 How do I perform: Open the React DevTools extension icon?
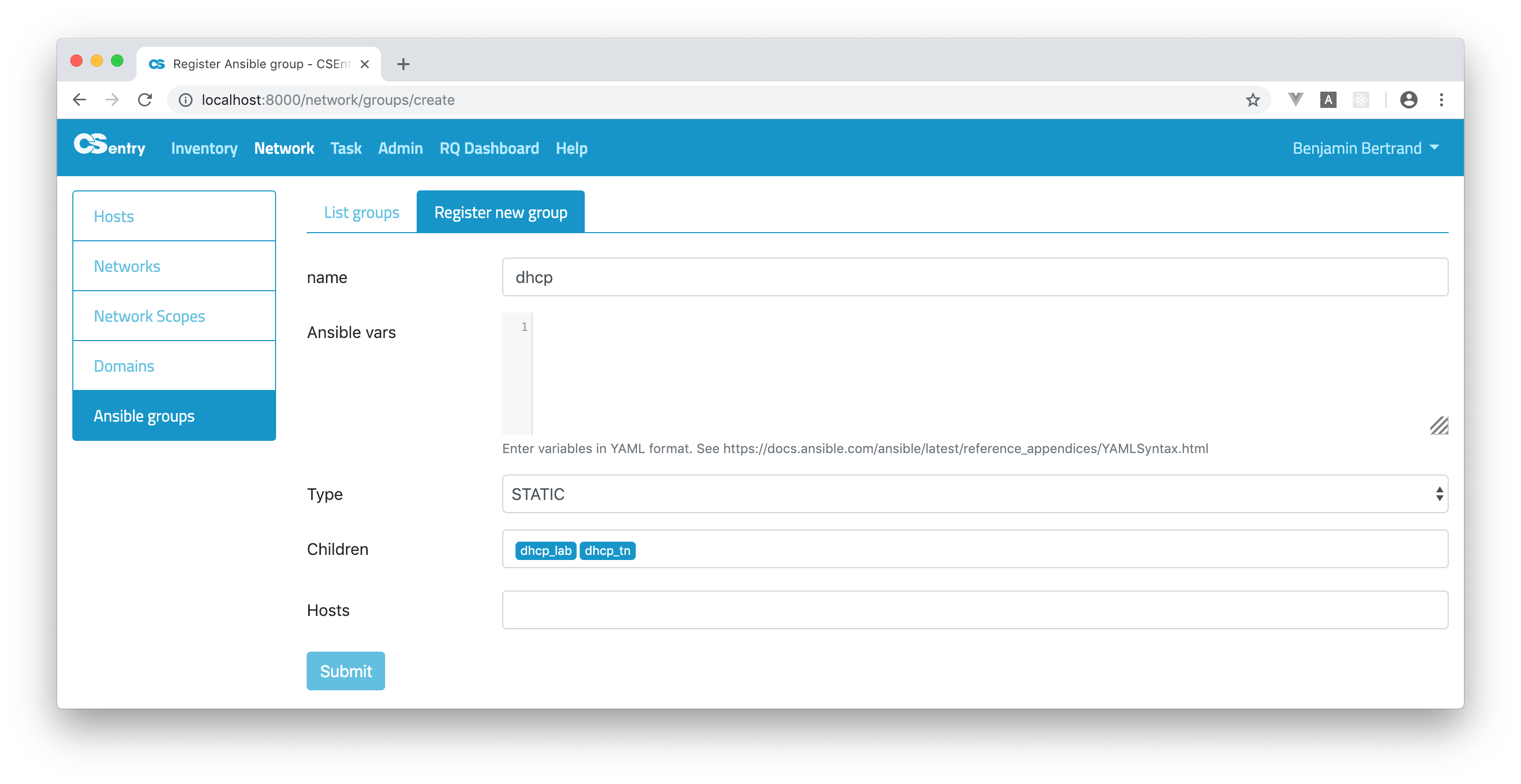1361,100
